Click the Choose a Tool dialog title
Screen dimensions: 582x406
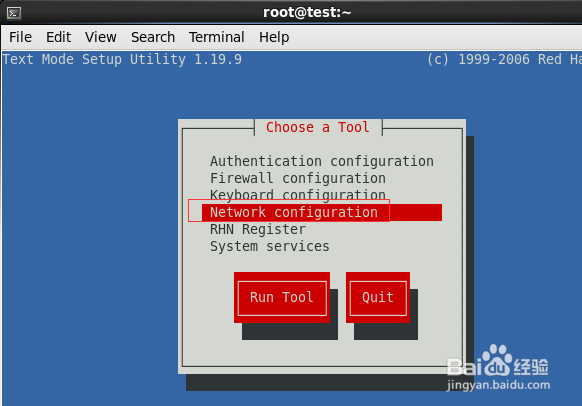(318, 127)
